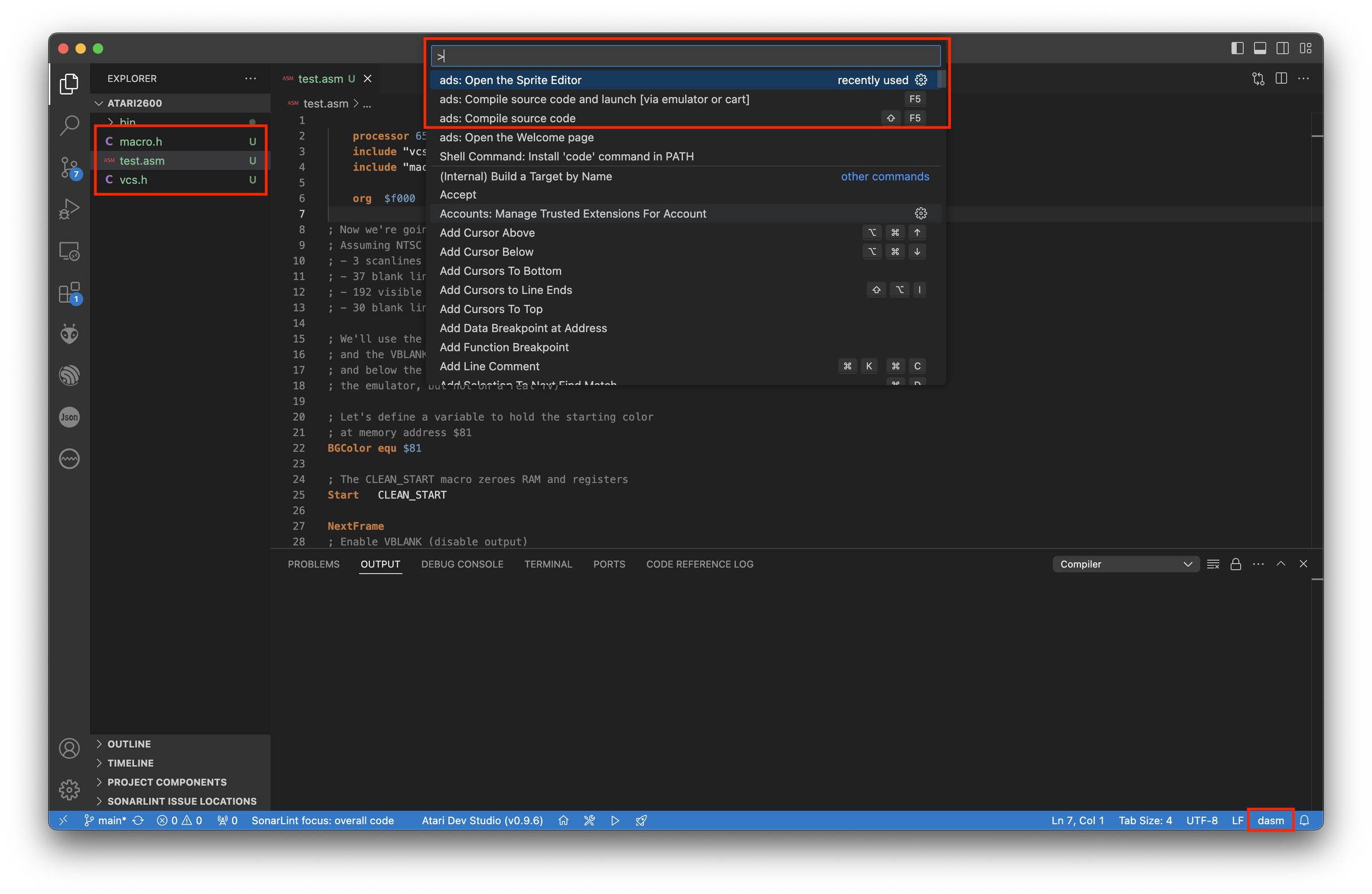This screenshot has width=1372, height=894.
Task: Expand the bin folder
Action: (127, 122)
